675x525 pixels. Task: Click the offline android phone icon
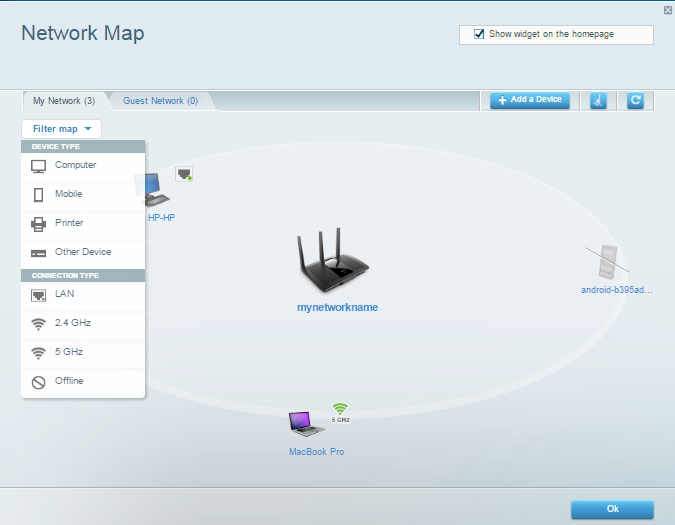click(607, 262)
